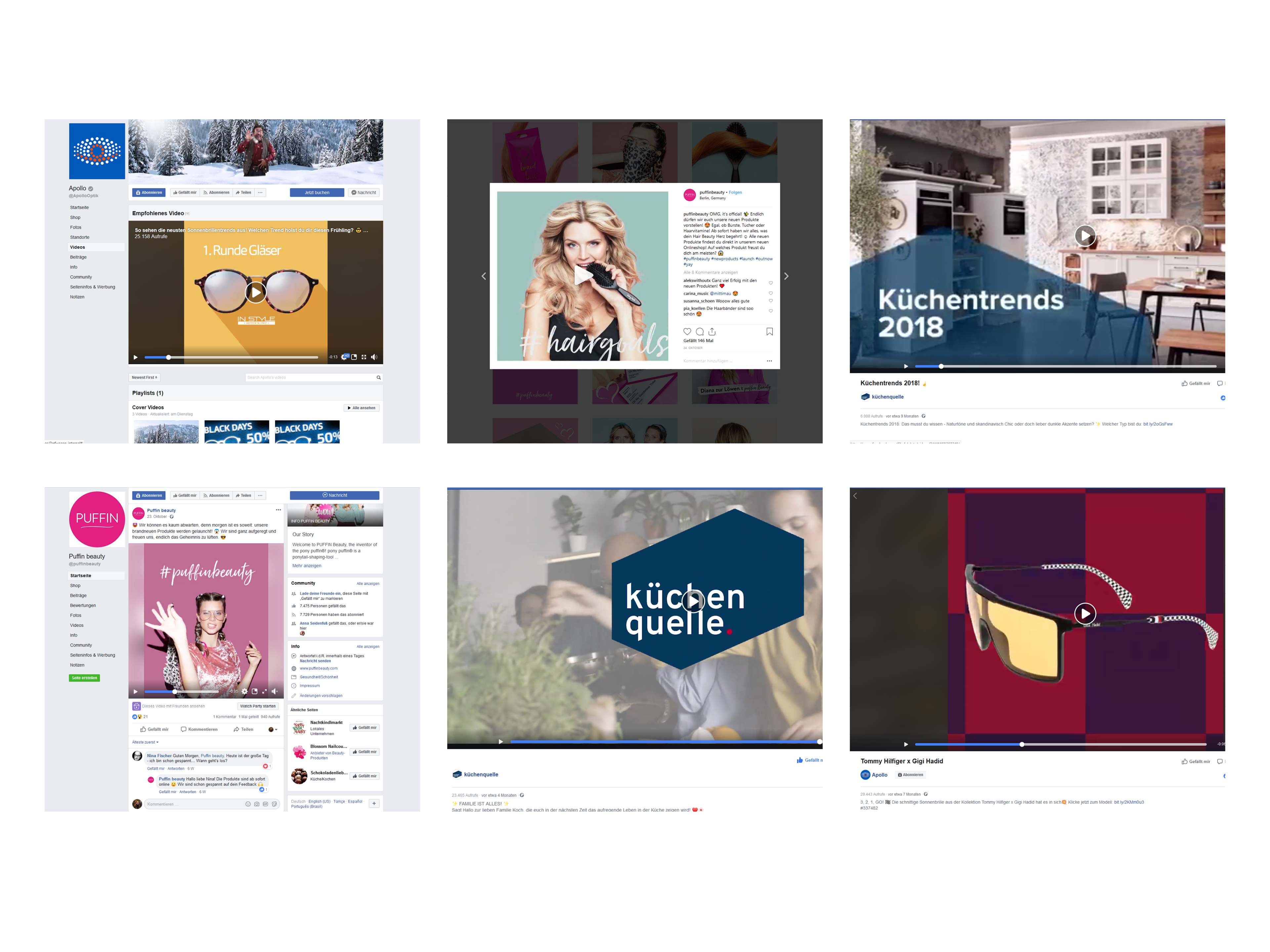Viewport: 1270px width, 952px height.
Task: Click green Seite erstellen button
Action: [x=84, y=678]
